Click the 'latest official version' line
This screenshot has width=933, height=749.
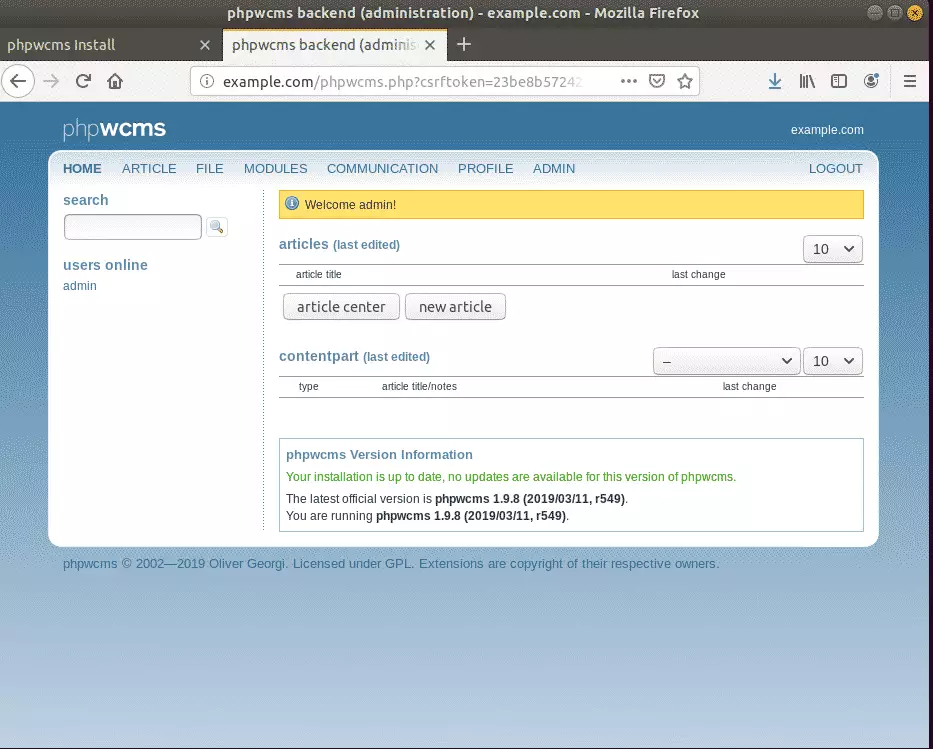457,499
